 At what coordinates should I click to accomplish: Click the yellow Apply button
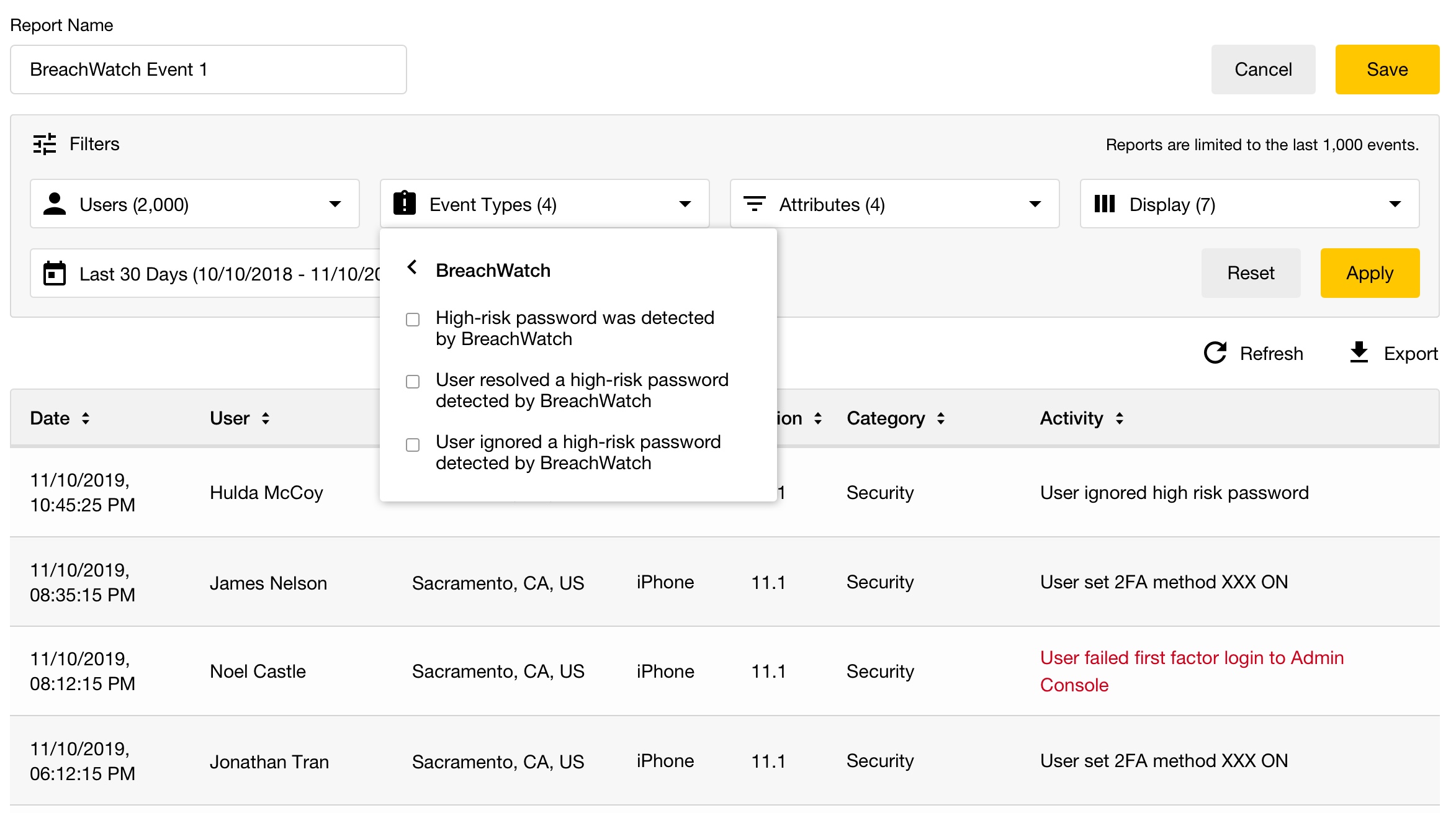pyautogui.click(x=1370, y=273)
